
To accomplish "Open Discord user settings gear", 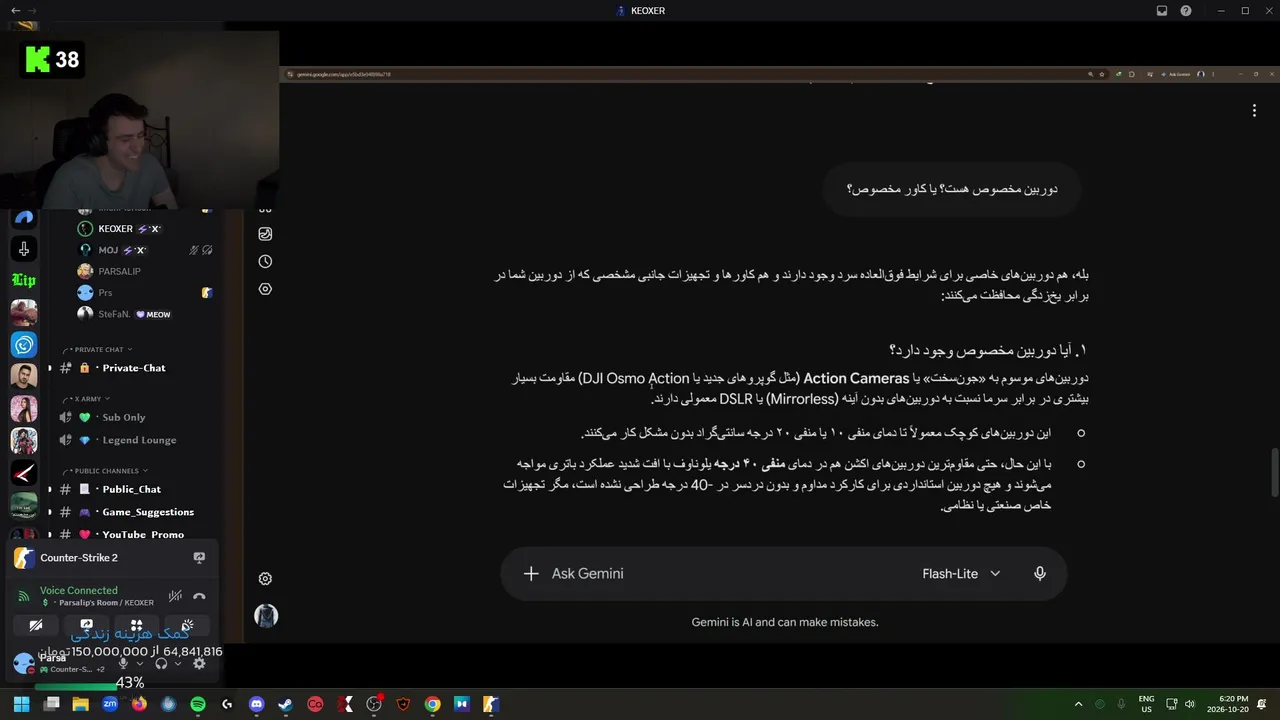I will 199,663.
